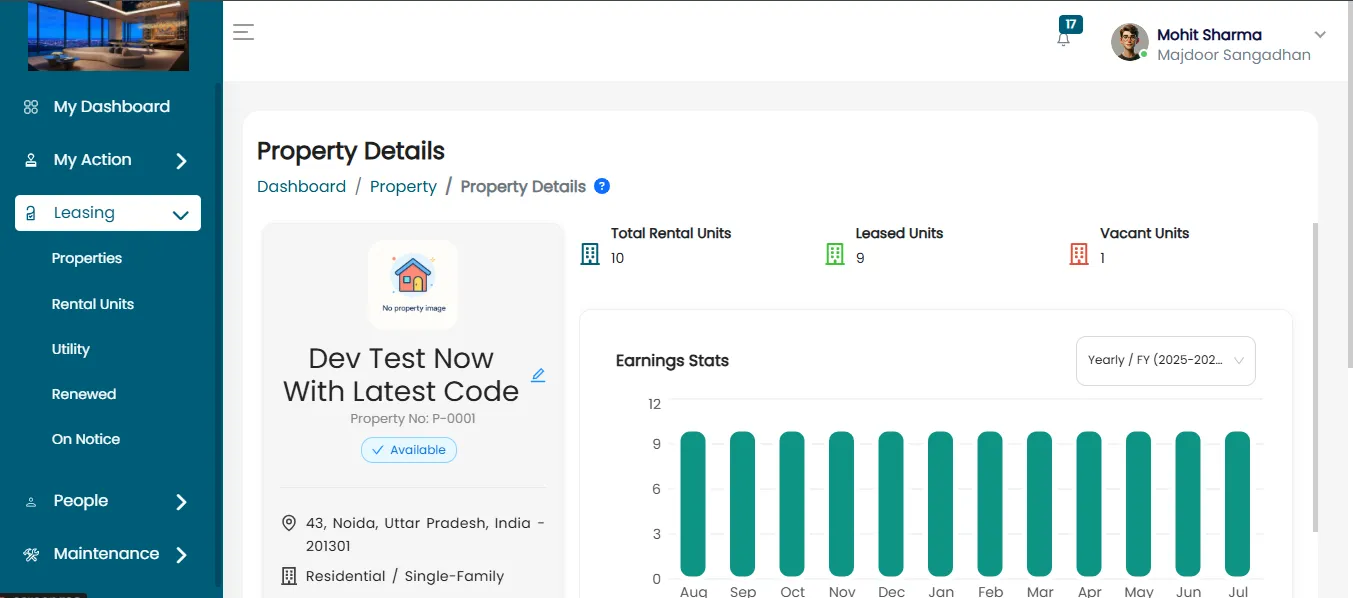This screenshot has width=1353, height=598.
Task: Open the Renewed leases sidebar item
Action: click(x=84, y=394)
